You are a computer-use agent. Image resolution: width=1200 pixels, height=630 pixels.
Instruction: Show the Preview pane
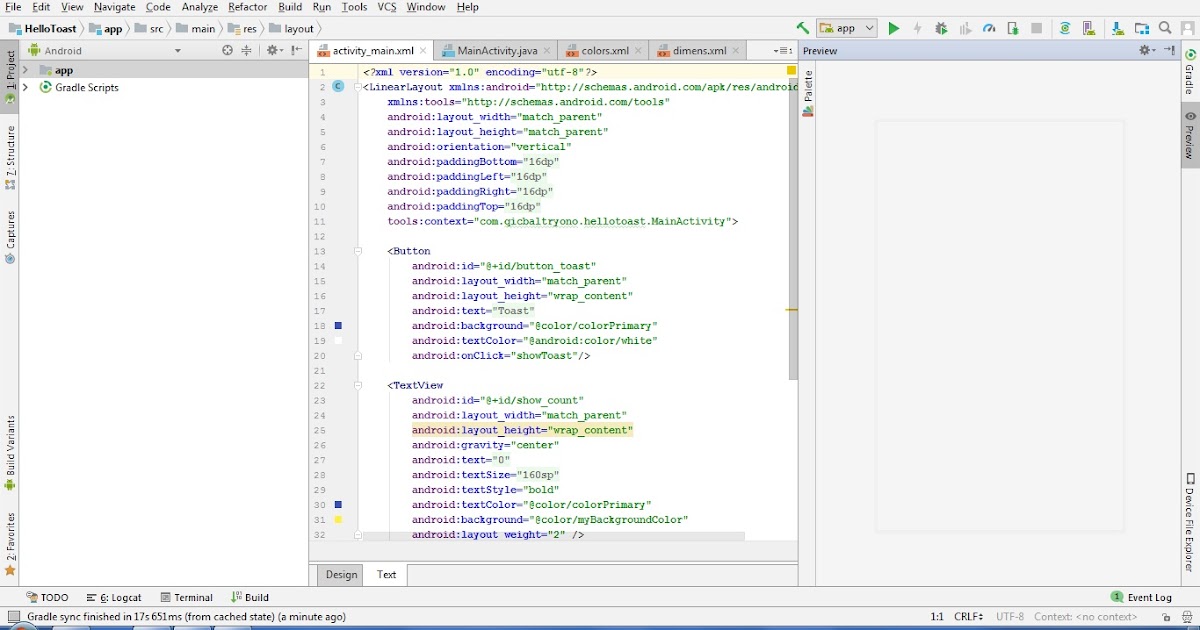click(1190, 133)
